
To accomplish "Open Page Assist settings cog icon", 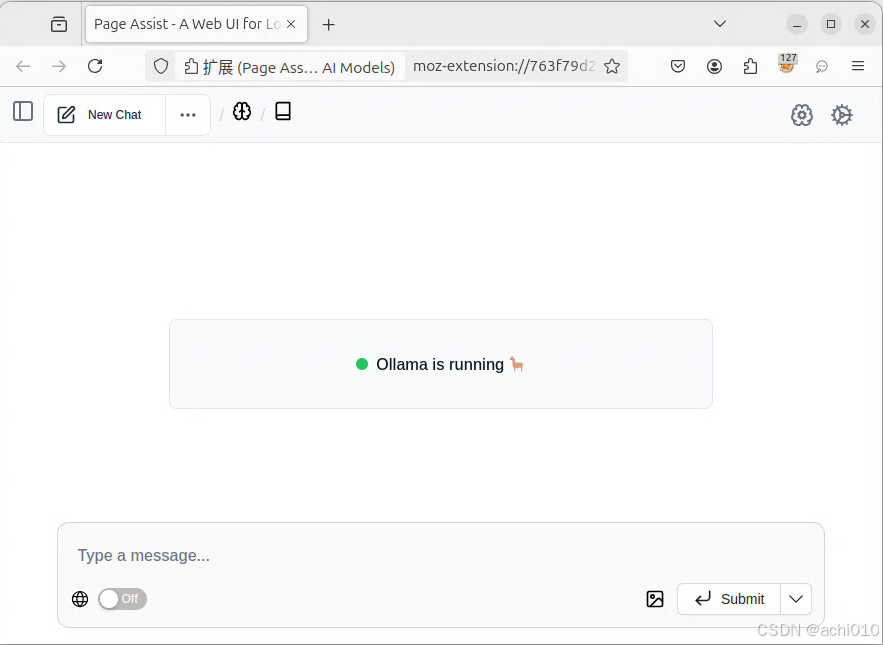I will click(x=842, y=115).
